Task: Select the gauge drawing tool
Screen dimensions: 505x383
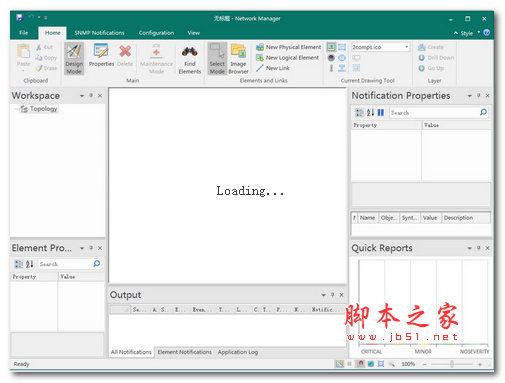Action: (x=331, y=58)
